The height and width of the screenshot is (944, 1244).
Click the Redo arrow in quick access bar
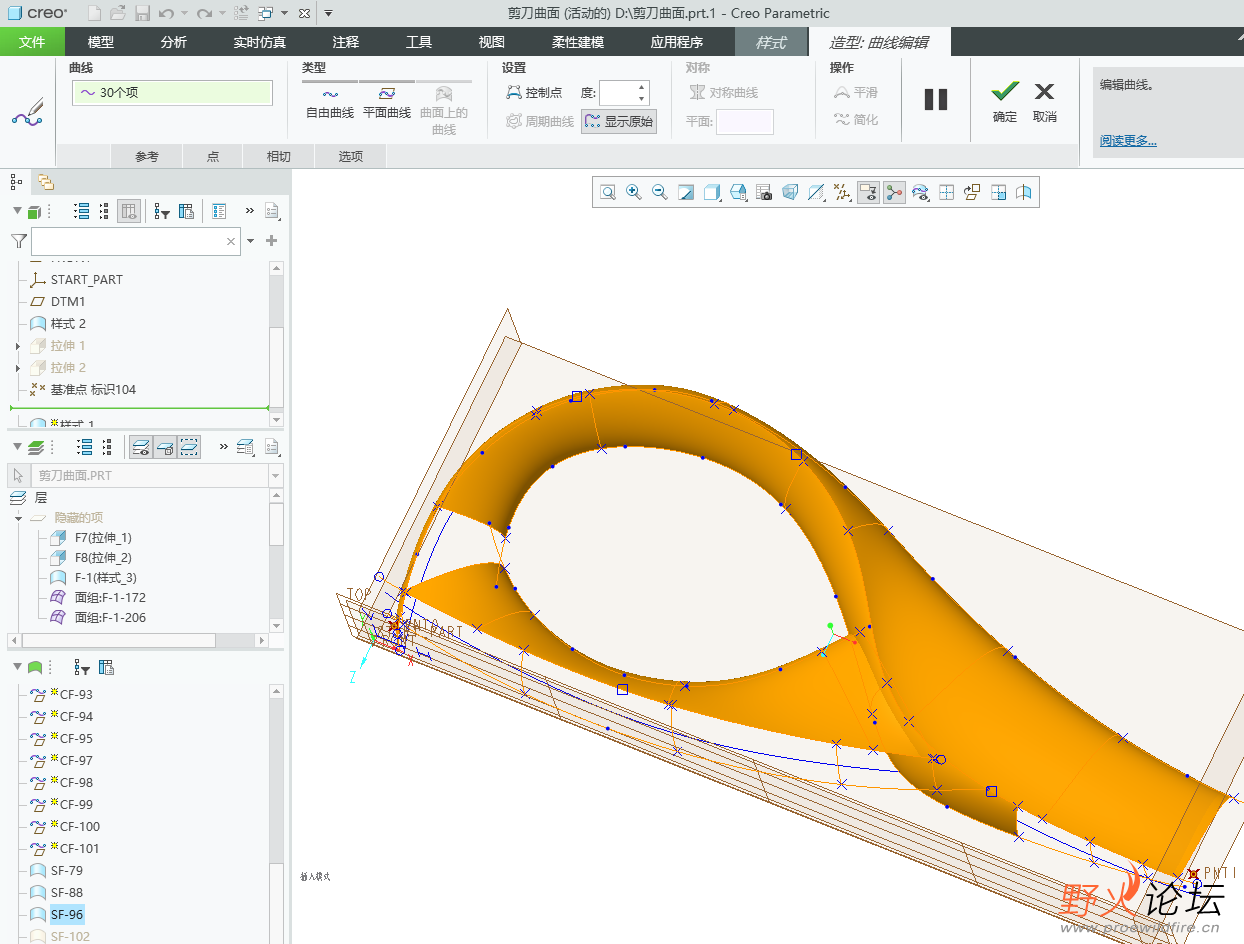click(x=204, y=13)
